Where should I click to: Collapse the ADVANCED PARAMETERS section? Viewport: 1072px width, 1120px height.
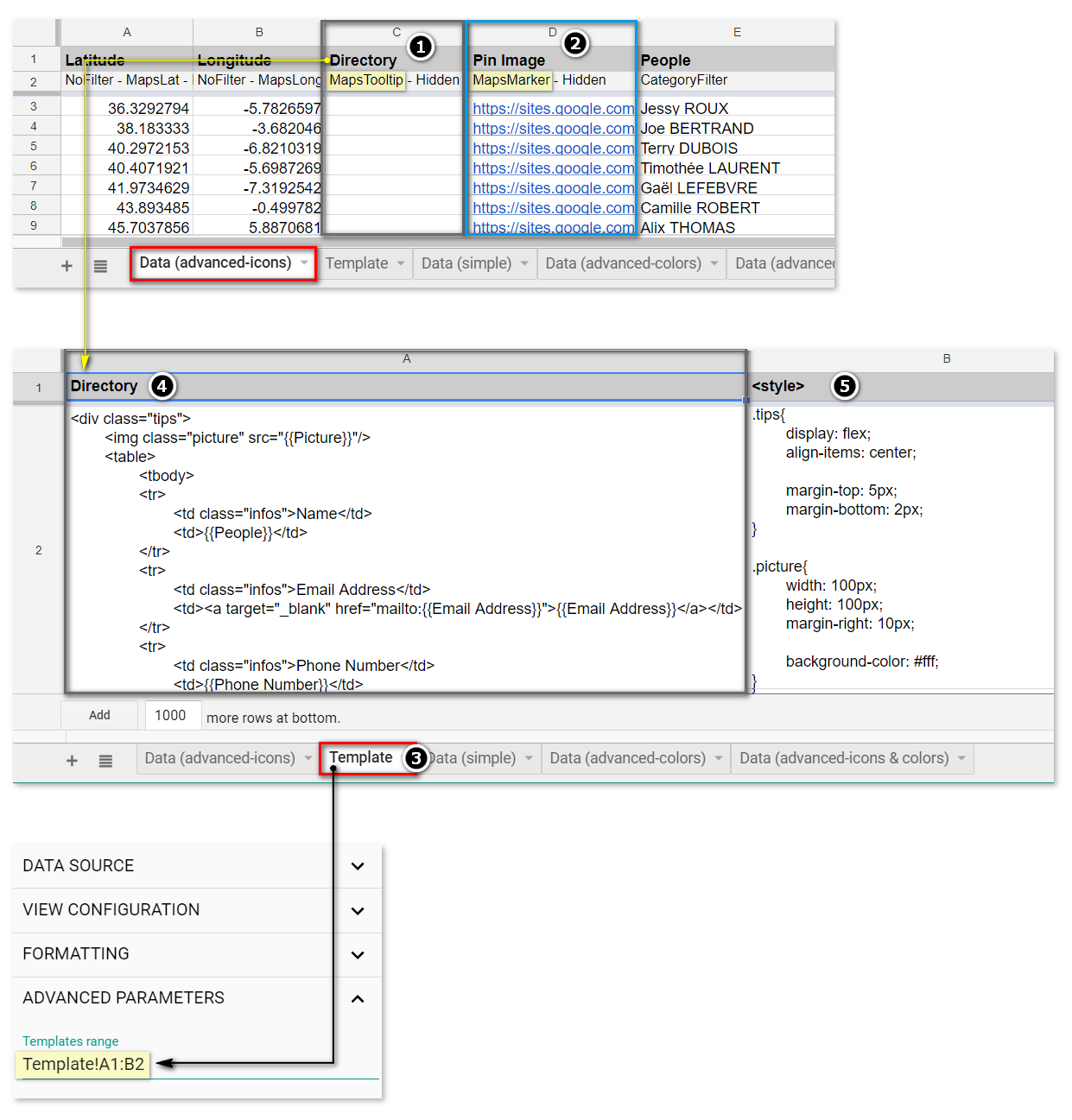(358, 998)
